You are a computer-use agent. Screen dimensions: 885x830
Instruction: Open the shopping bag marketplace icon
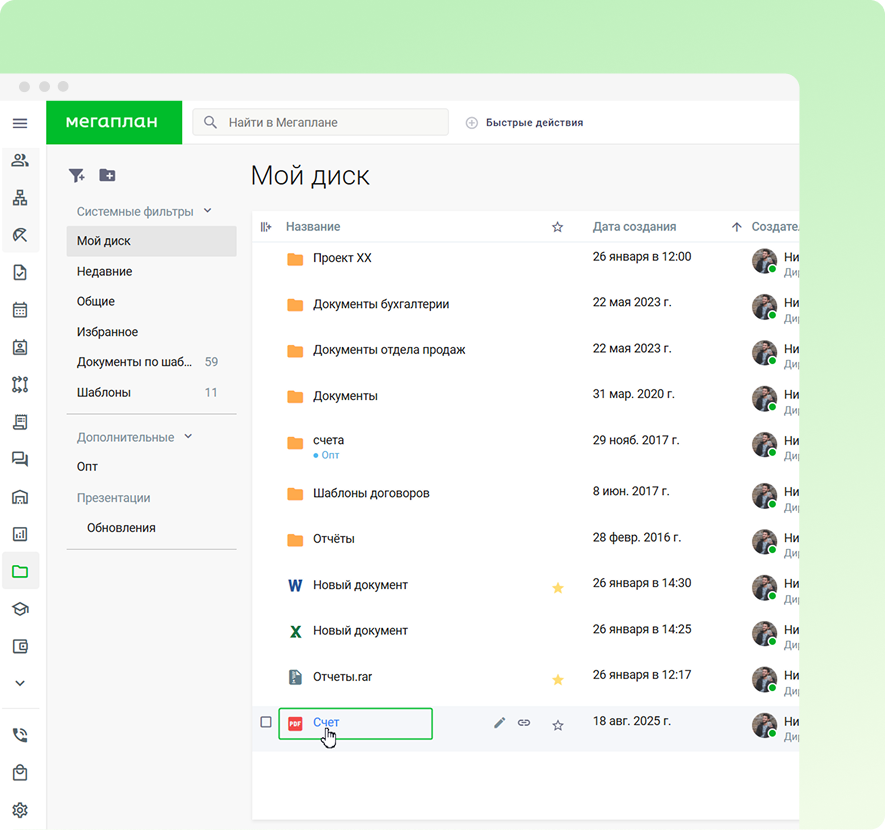20,772
